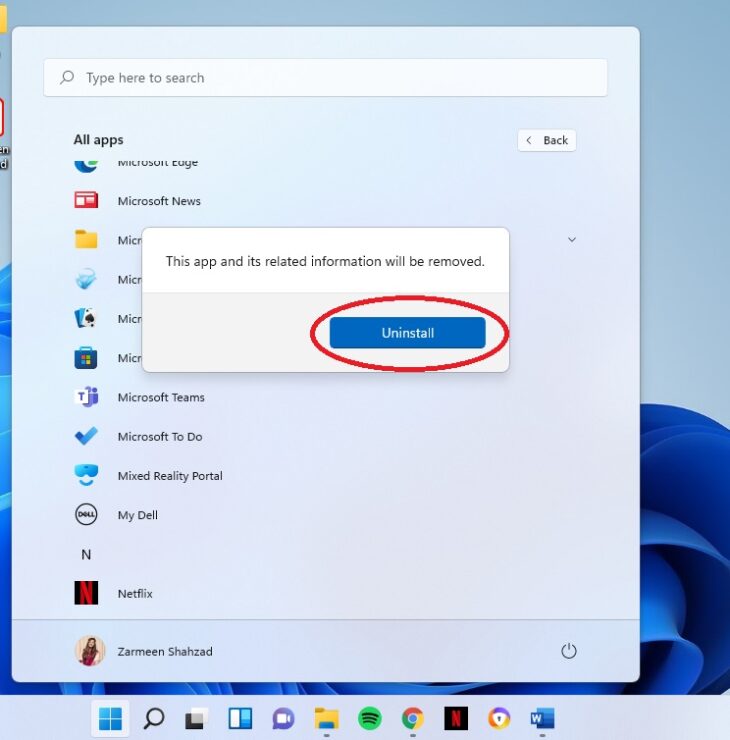
Task: Launch the Mixed Reality Portal icon
Action: point(86,475)
